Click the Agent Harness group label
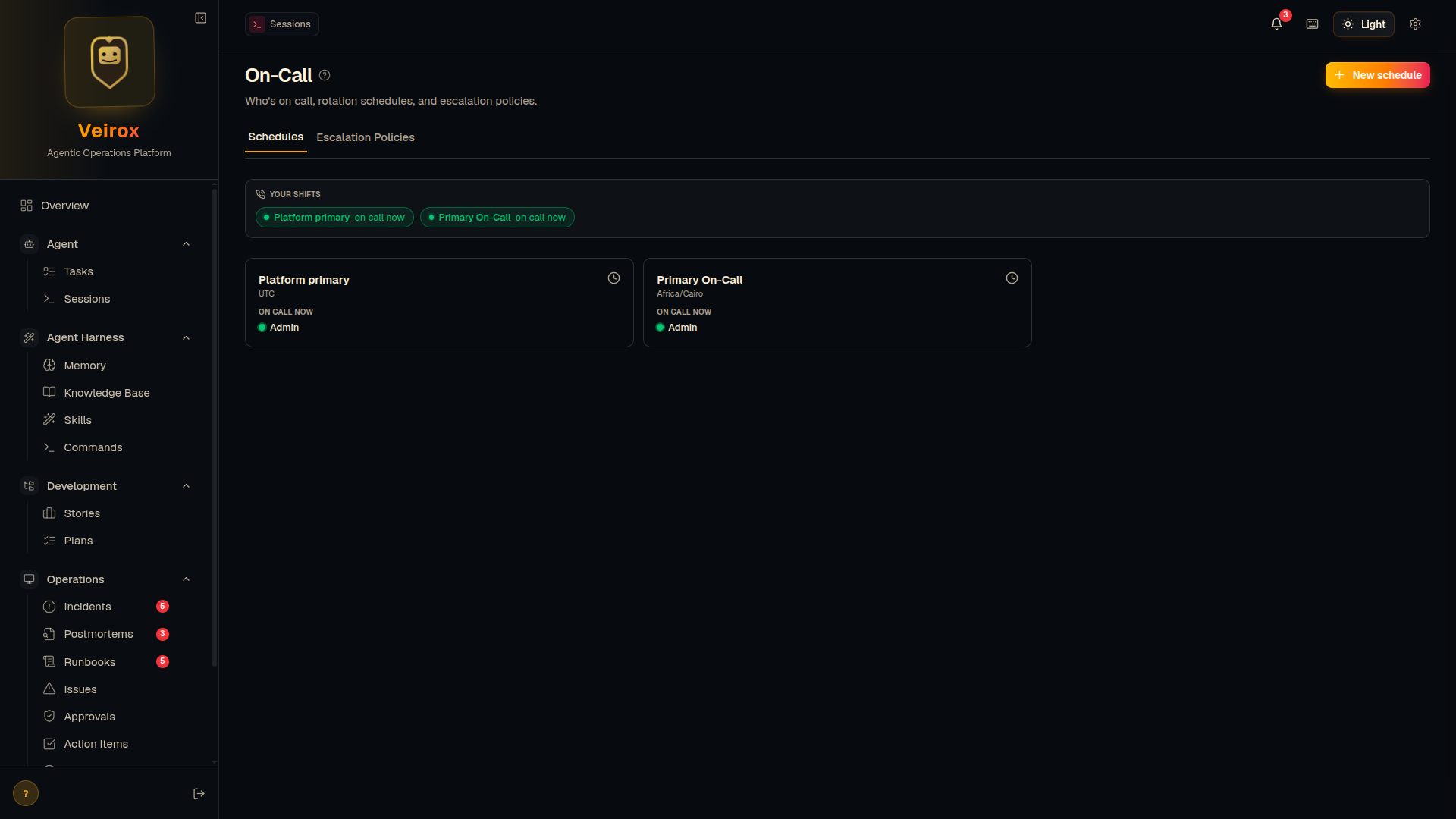 pos(85,337)
